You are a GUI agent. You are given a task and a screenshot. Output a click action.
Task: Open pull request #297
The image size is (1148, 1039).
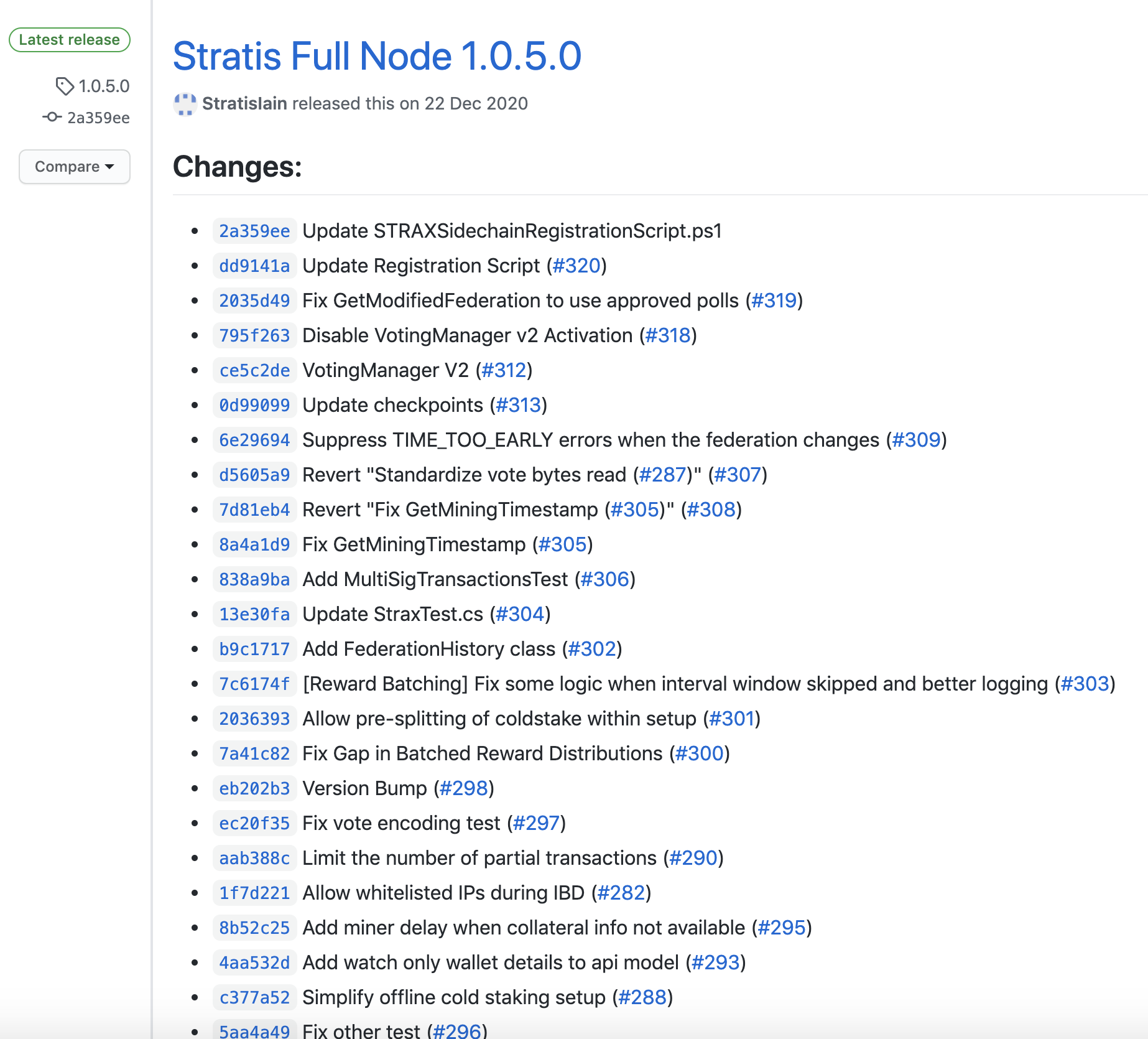pyautogui.click(x=536, y=823)
